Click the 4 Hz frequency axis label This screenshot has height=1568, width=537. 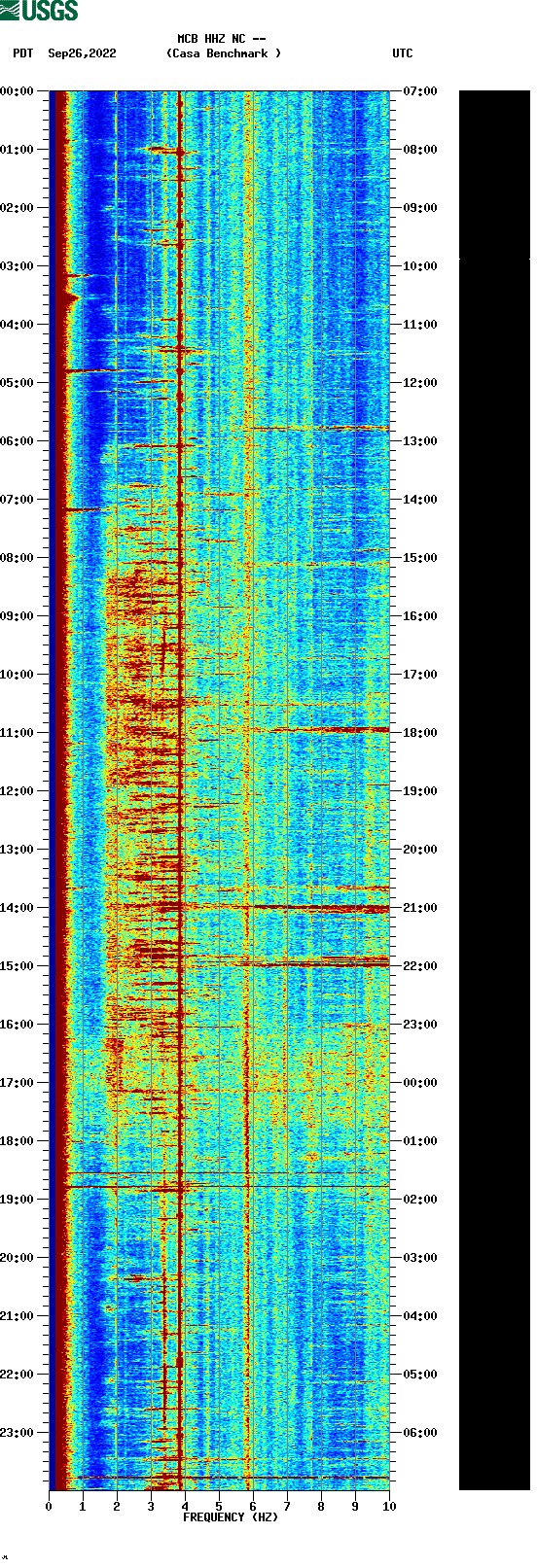click(185, 1507)
